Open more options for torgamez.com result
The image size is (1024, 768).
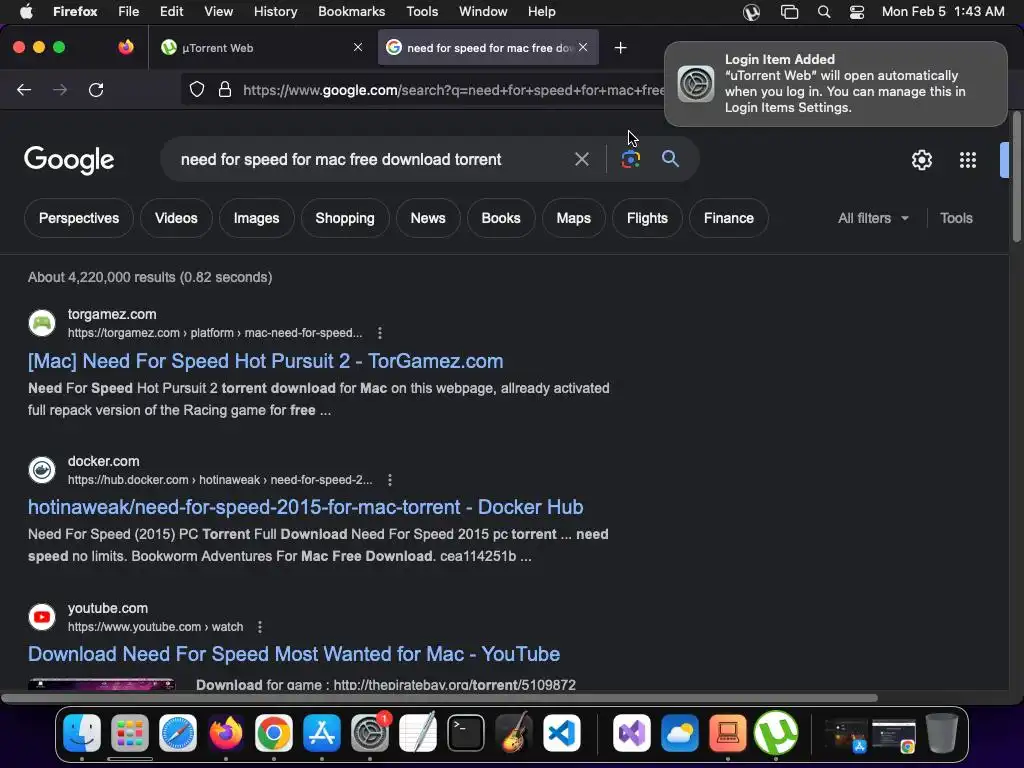379,333
